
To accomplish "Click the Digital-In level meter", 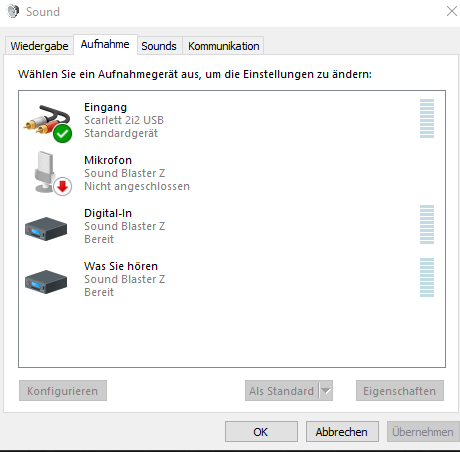I will (x=427, y=224).
